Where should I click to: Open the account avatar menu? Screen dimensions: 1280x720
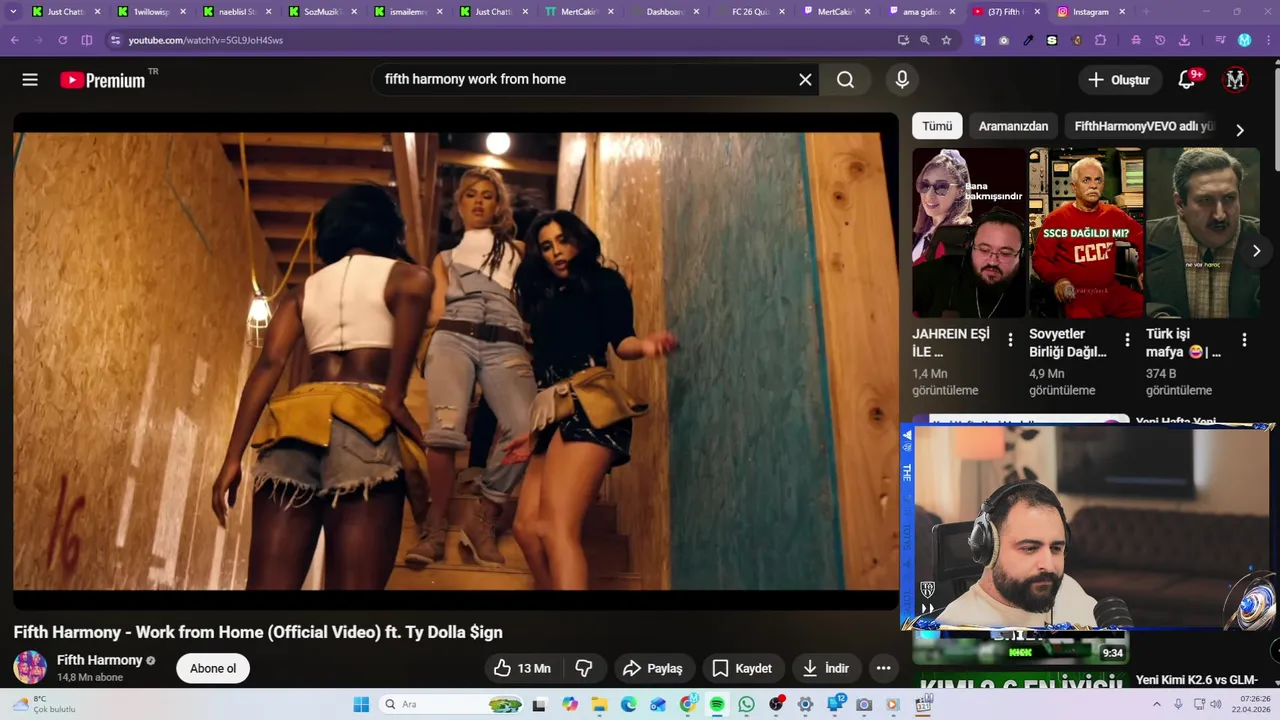pos(1235,80)
